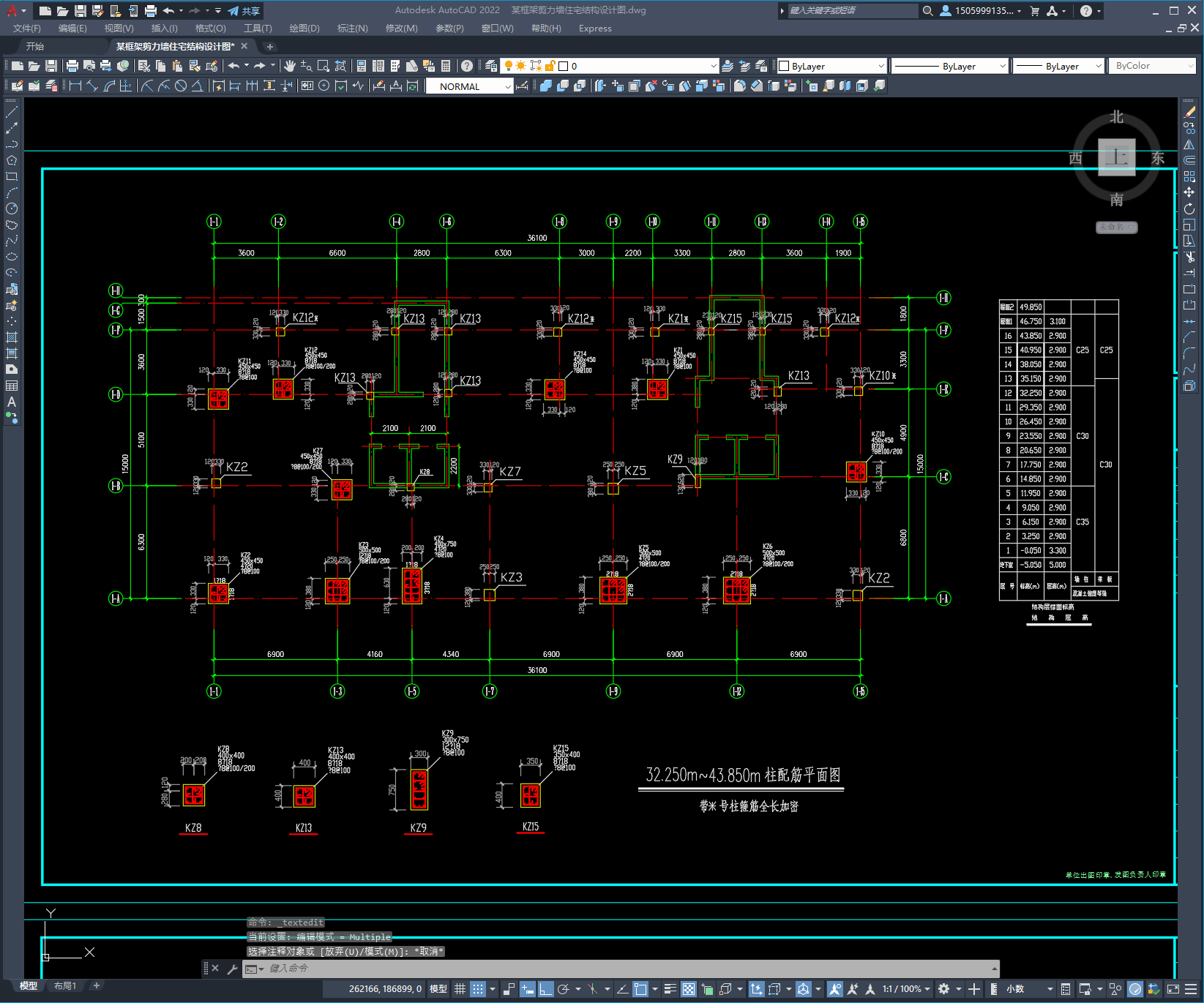Open the ByLayer color control dropdown
This screenshot has width=1204, height=1003.
(x=831, y=66)
